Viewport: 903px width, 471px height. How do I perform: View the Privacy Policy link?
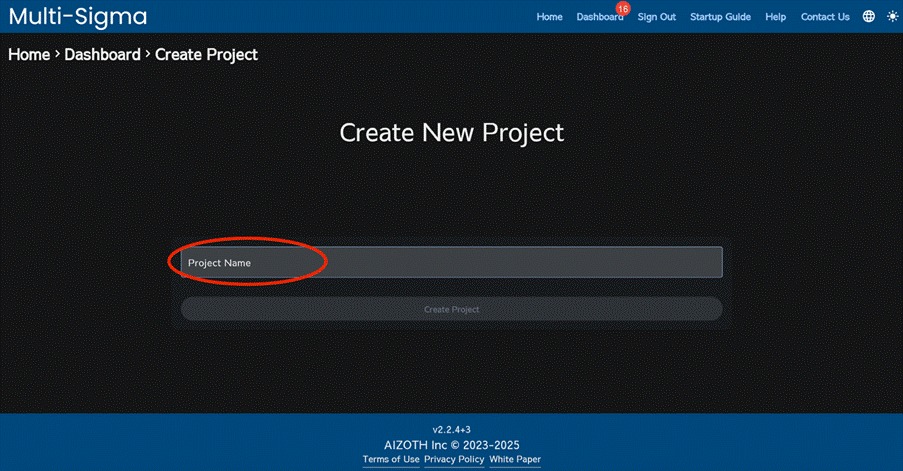click(x=454, y=459)
